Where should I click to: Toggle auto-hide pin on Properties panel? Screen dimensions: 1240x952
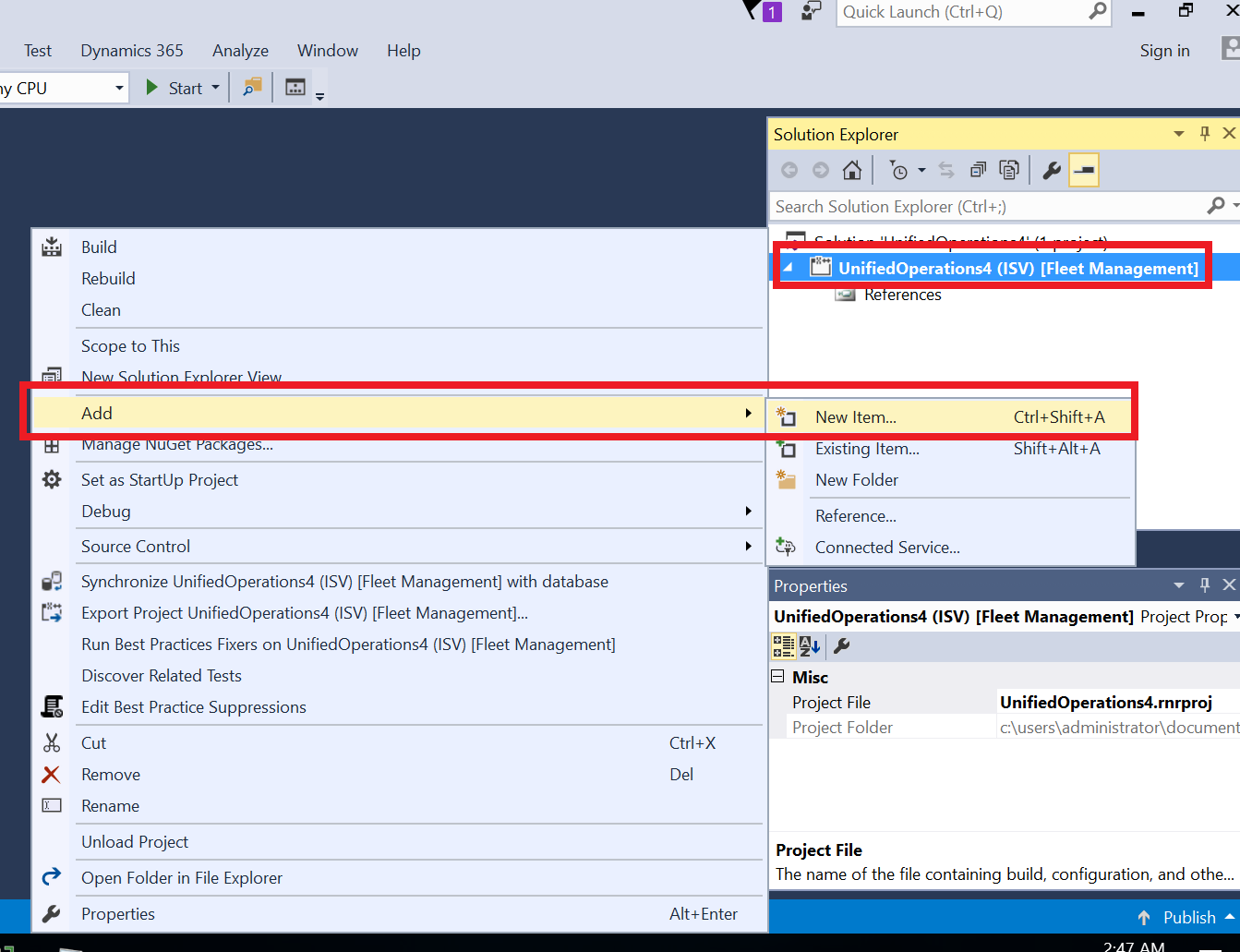point(1205,585)
